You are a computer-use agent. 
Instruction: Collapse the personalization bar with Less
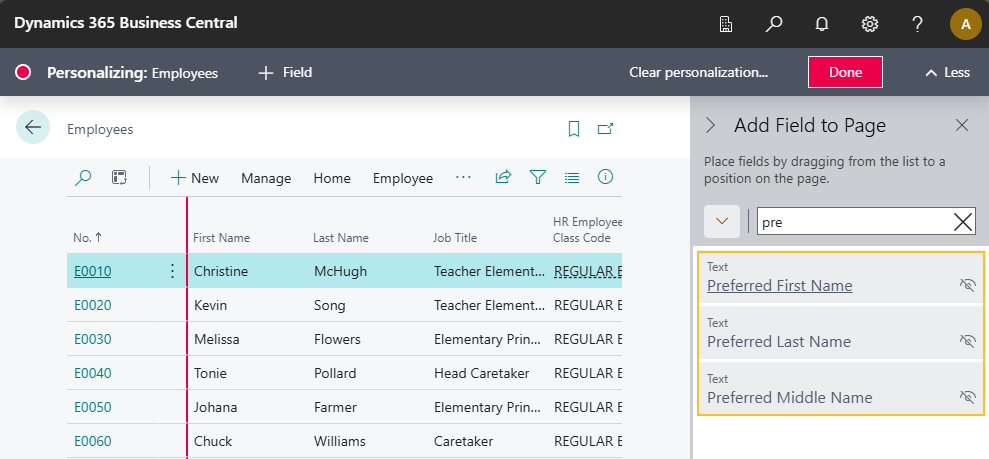click(947, 73)
